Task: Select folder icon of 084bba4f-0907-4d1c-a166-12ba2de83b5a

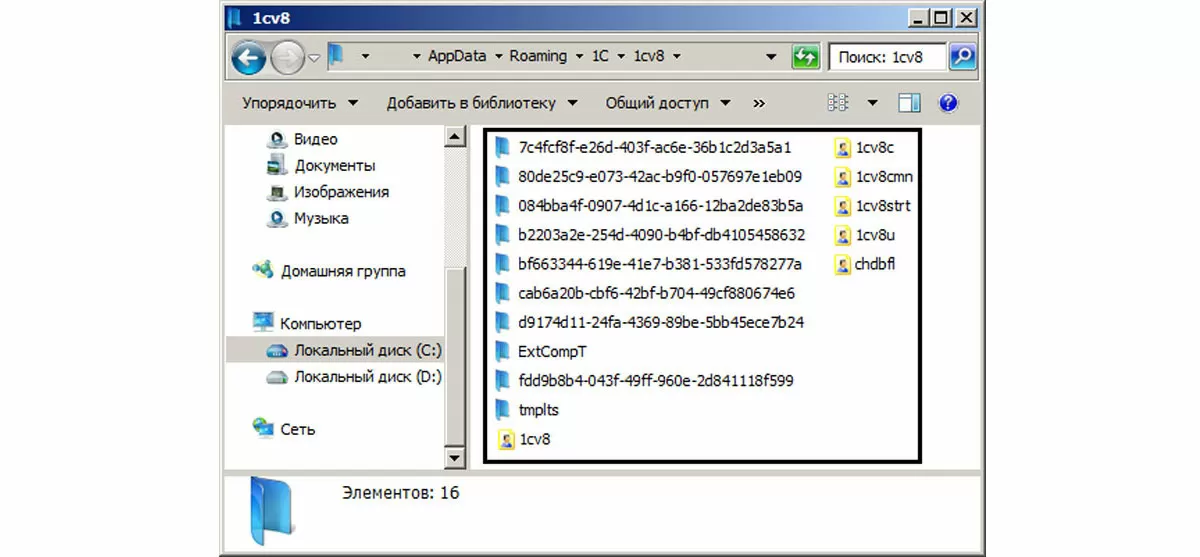Action: tap(503, 206)
